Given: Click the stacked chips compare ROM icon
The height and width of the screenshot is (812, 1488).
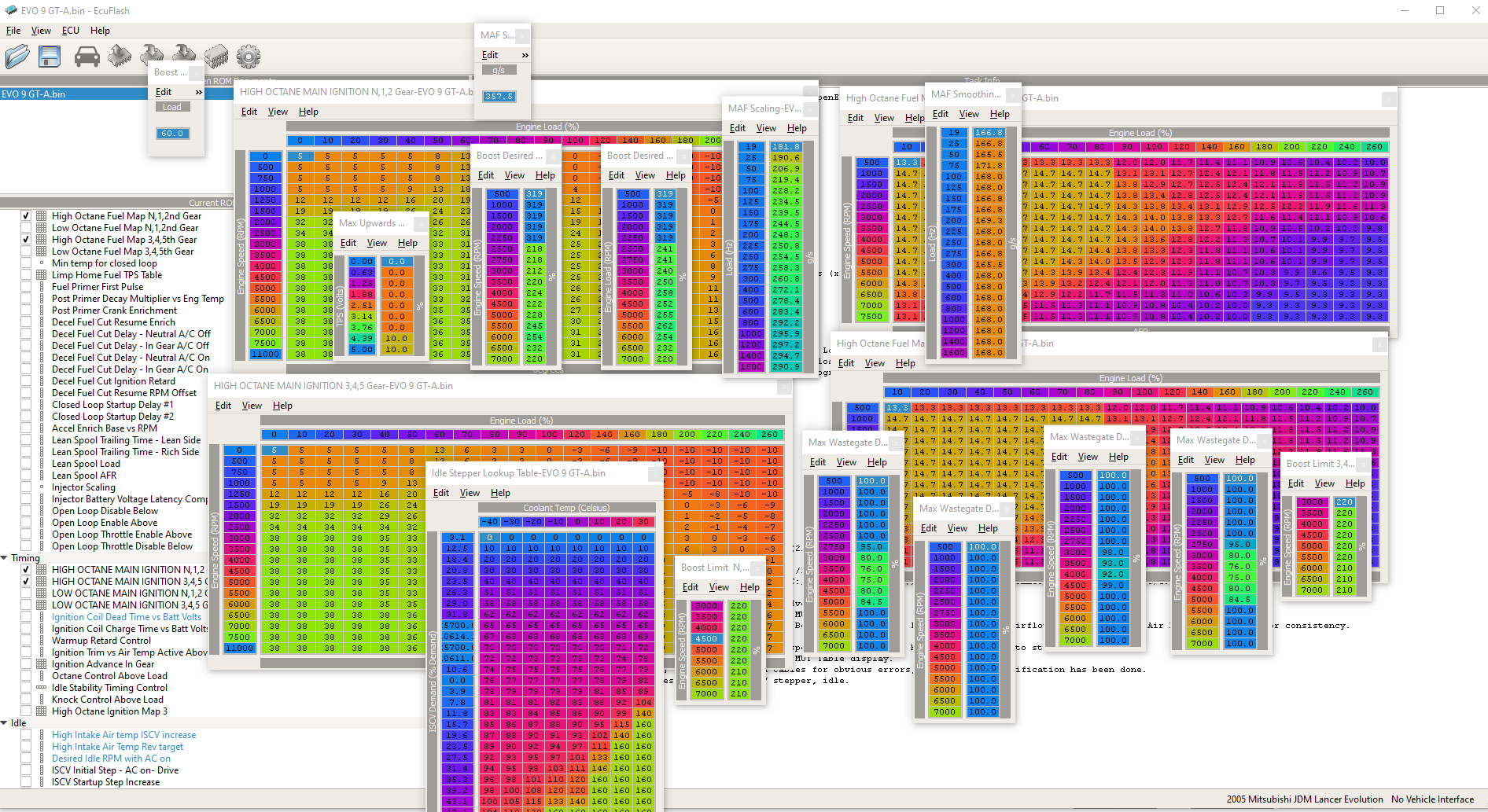Looking at the screenshot, I should pos(216,57).
